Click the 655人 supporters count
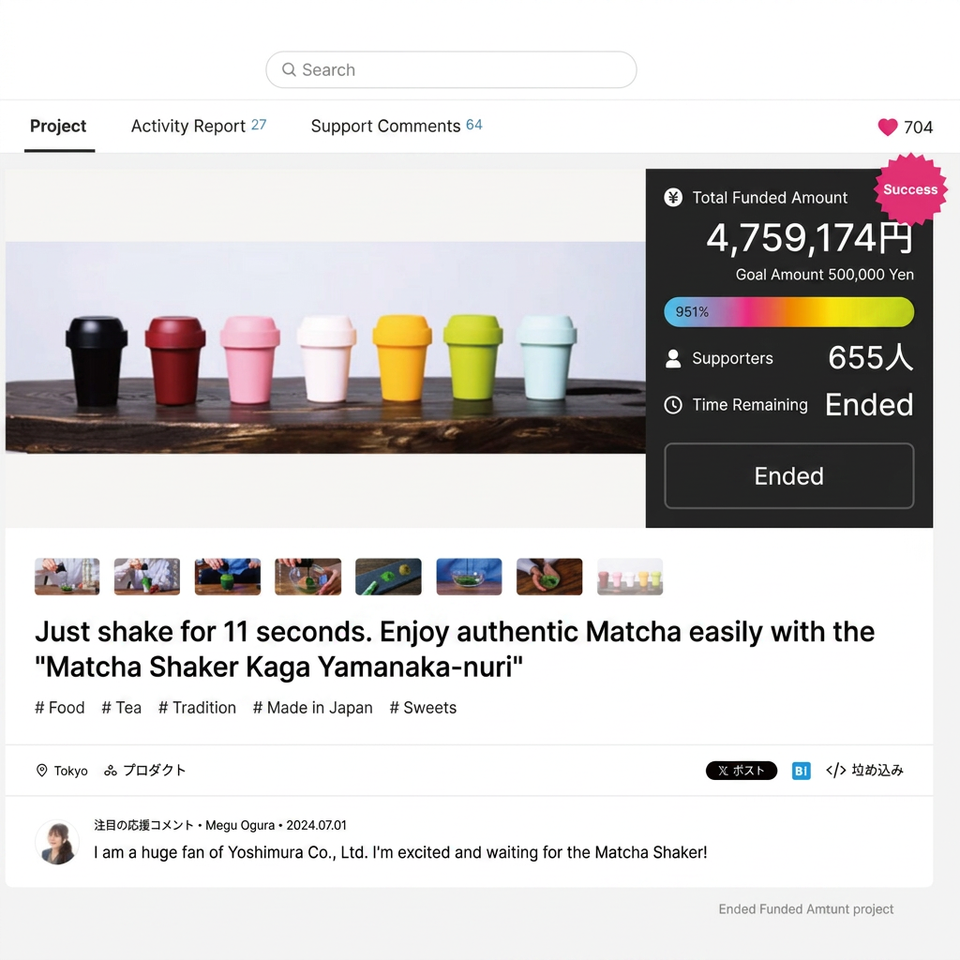The height and width of the screenshot is (960, 960). pyautogui.click(x=871, y=358)
